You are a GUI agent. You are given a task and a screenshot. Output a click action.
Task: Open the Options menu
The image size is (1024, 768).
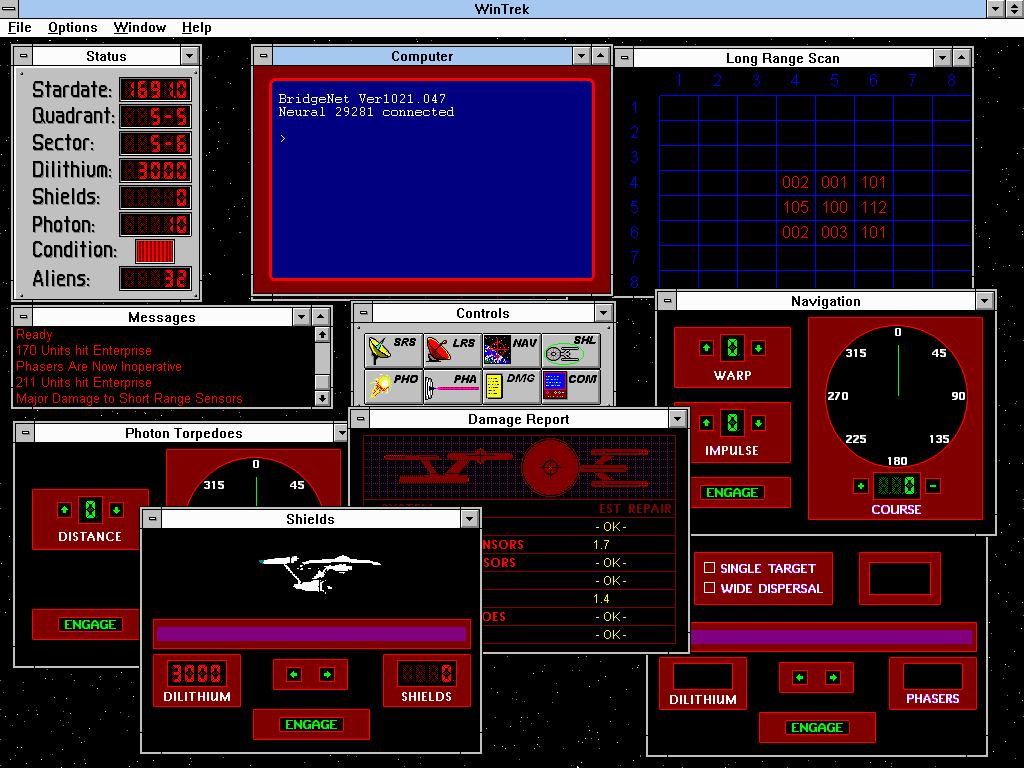pyautogui.click(x=72, y=27)
